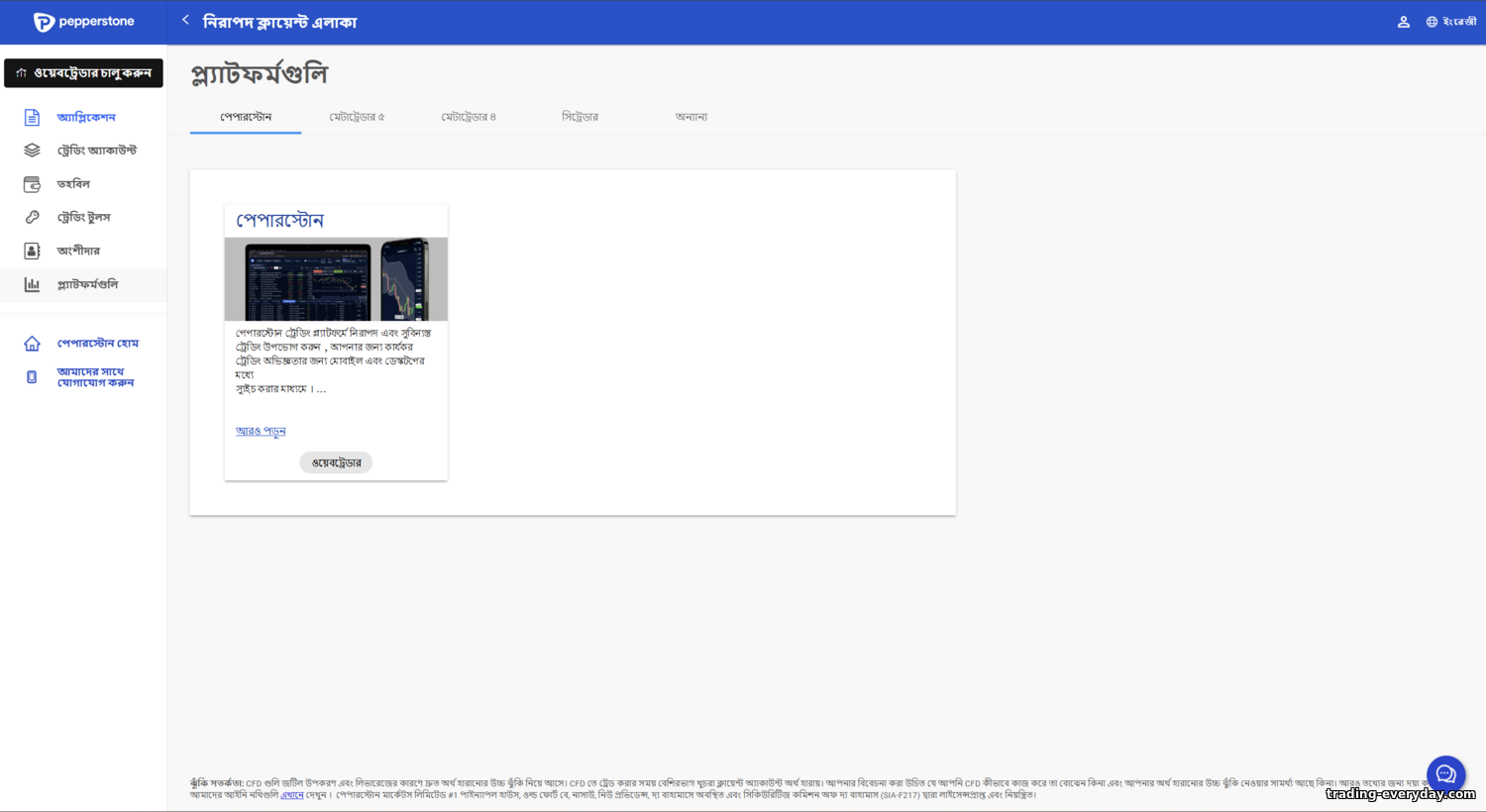Open the live chat bubble icon

click(x=1445, y=774)
